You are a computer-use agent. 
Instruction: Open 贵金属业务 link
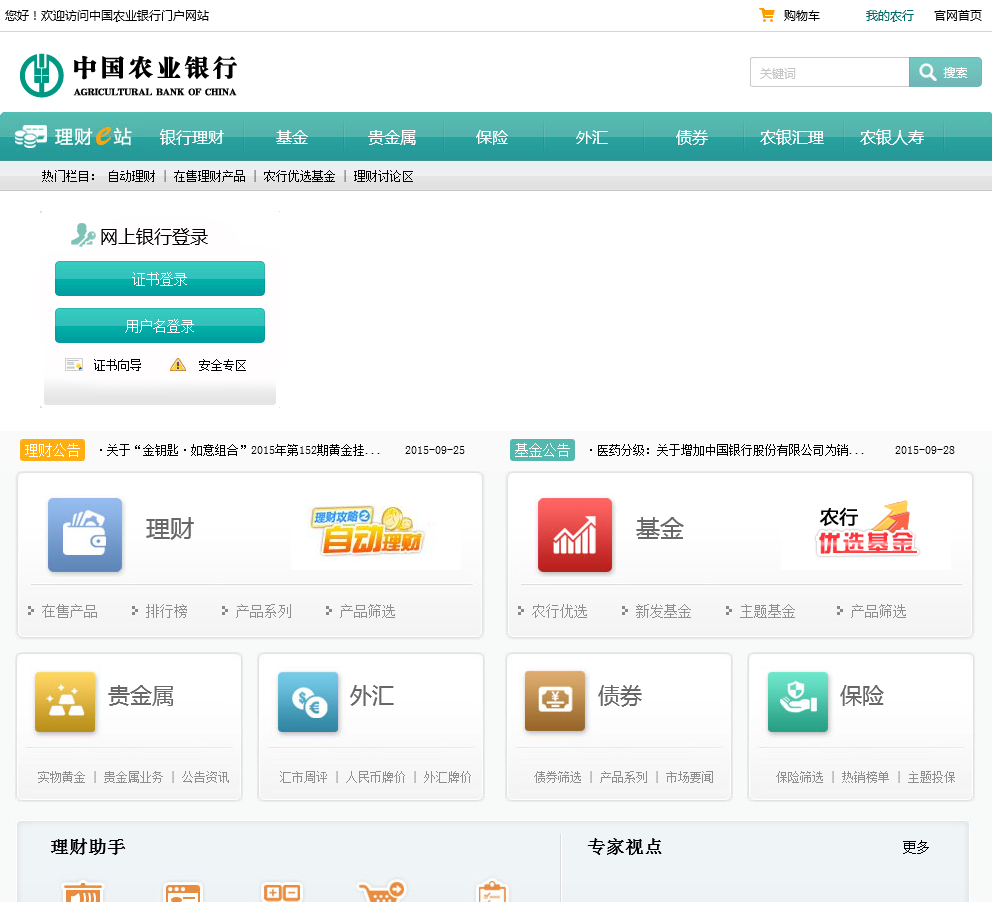tap(133, 777)
